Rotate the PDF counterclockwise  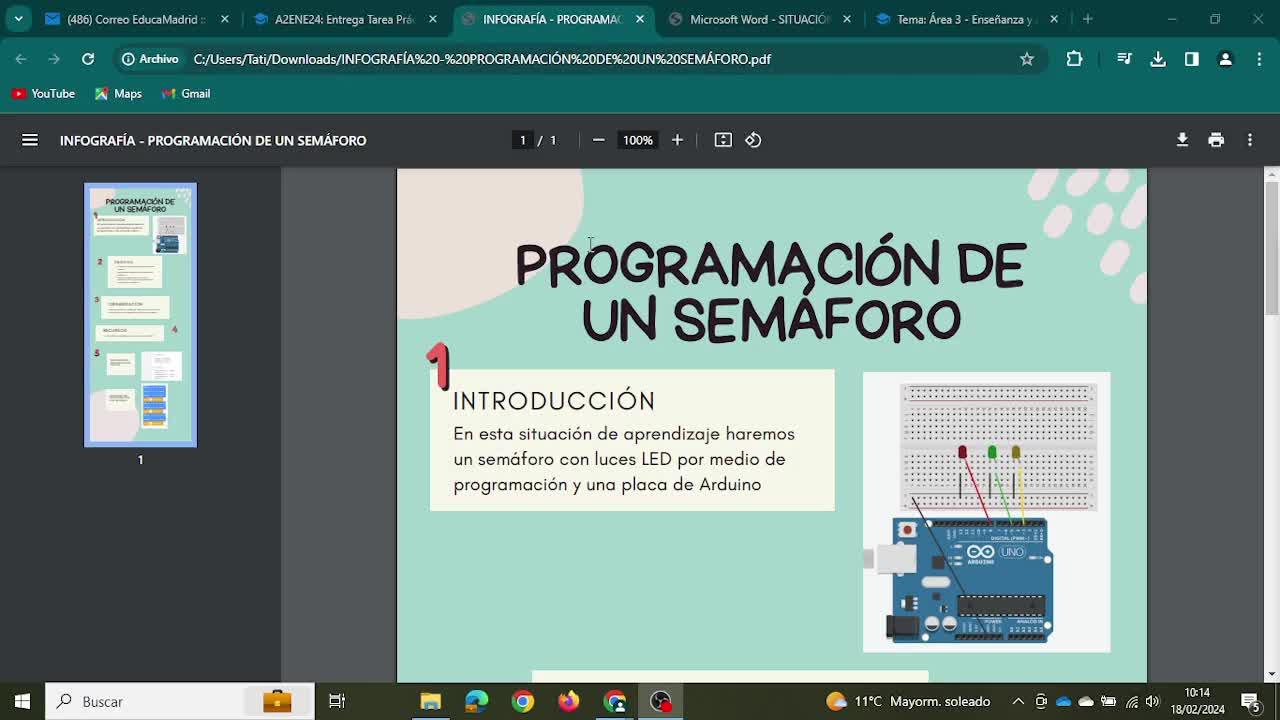[753, 140]
